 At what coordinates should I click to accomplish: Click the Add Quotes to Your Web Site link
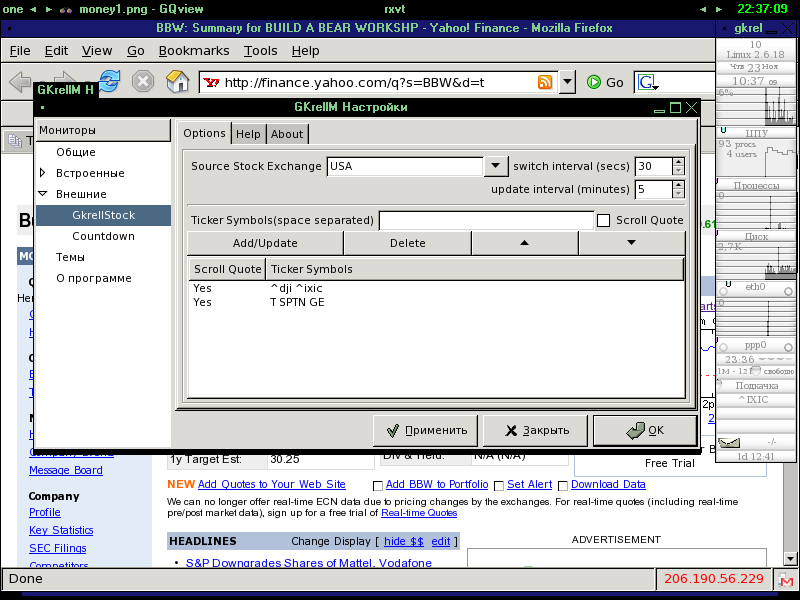[272, 484]
